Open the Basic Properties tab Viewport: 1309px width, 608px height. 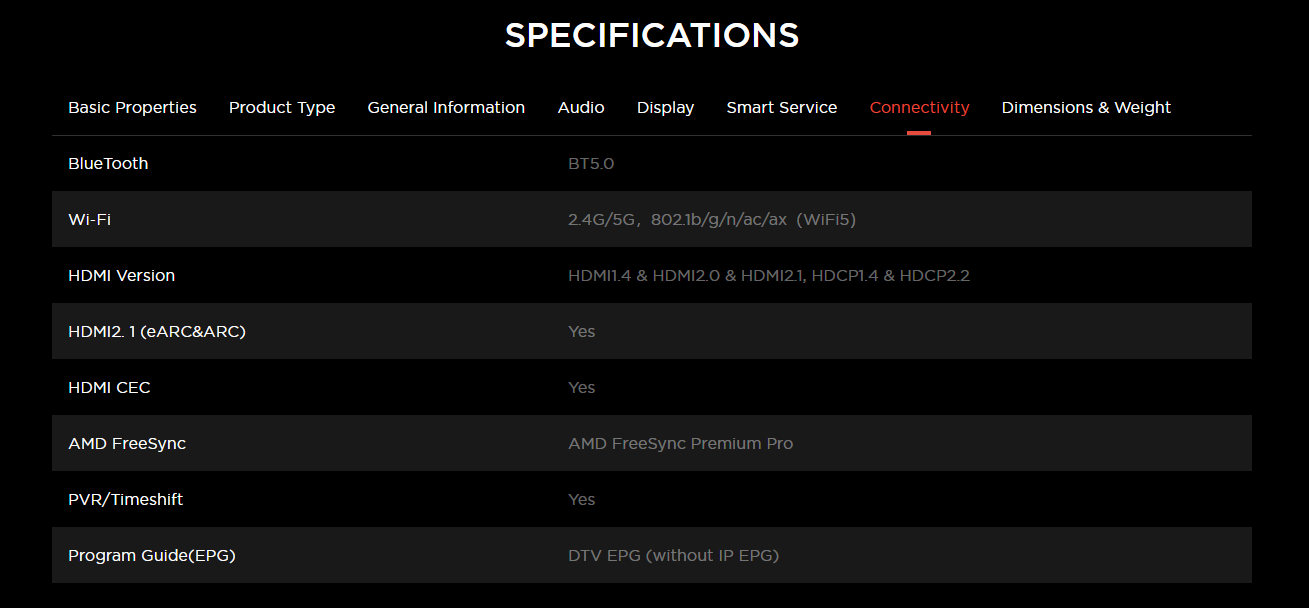[132, 107]
